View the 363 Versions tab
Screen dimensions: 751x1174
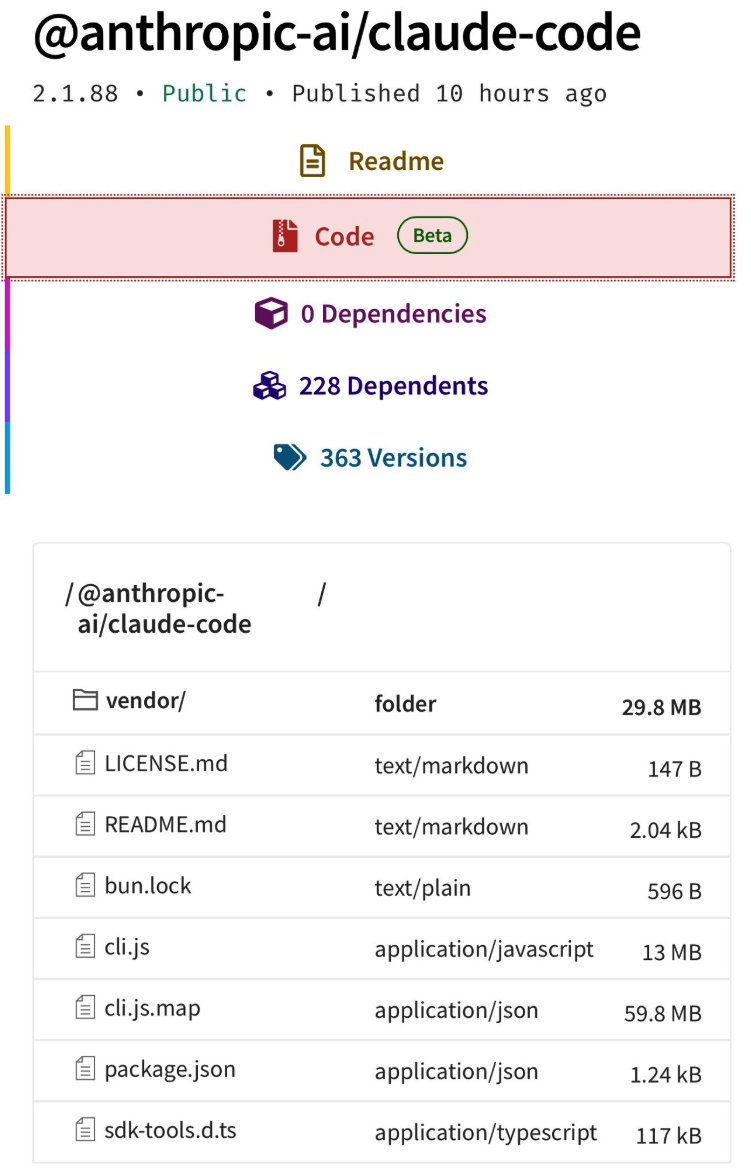pyautogui.click(x=371, y=457)
